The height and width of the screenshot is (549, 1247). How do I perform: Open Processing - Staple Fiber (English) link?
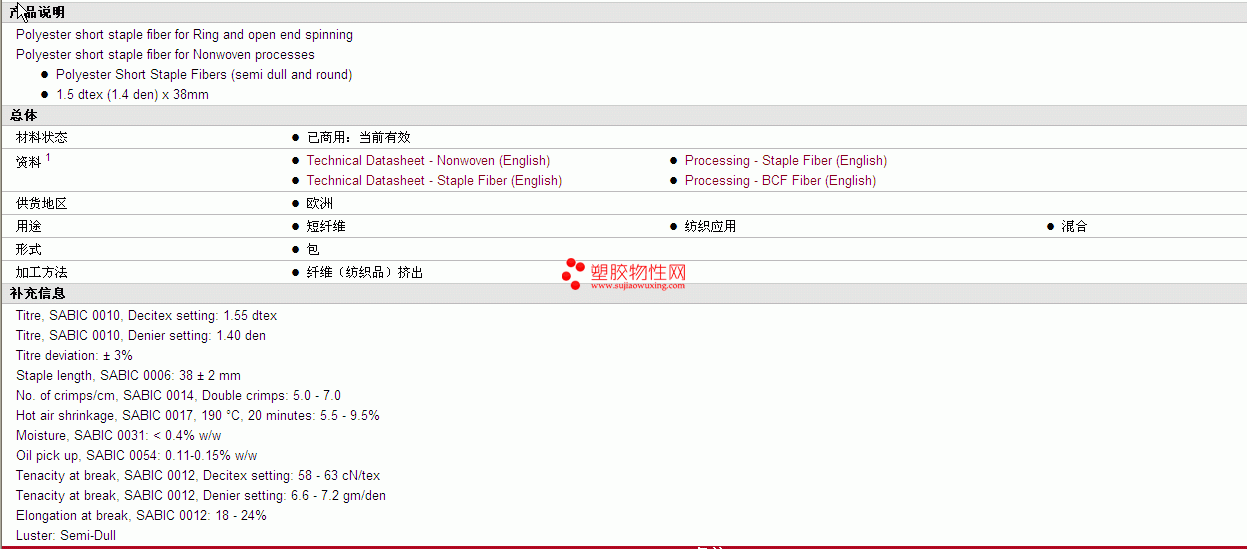pyautogui.click(x=785, y=160)
